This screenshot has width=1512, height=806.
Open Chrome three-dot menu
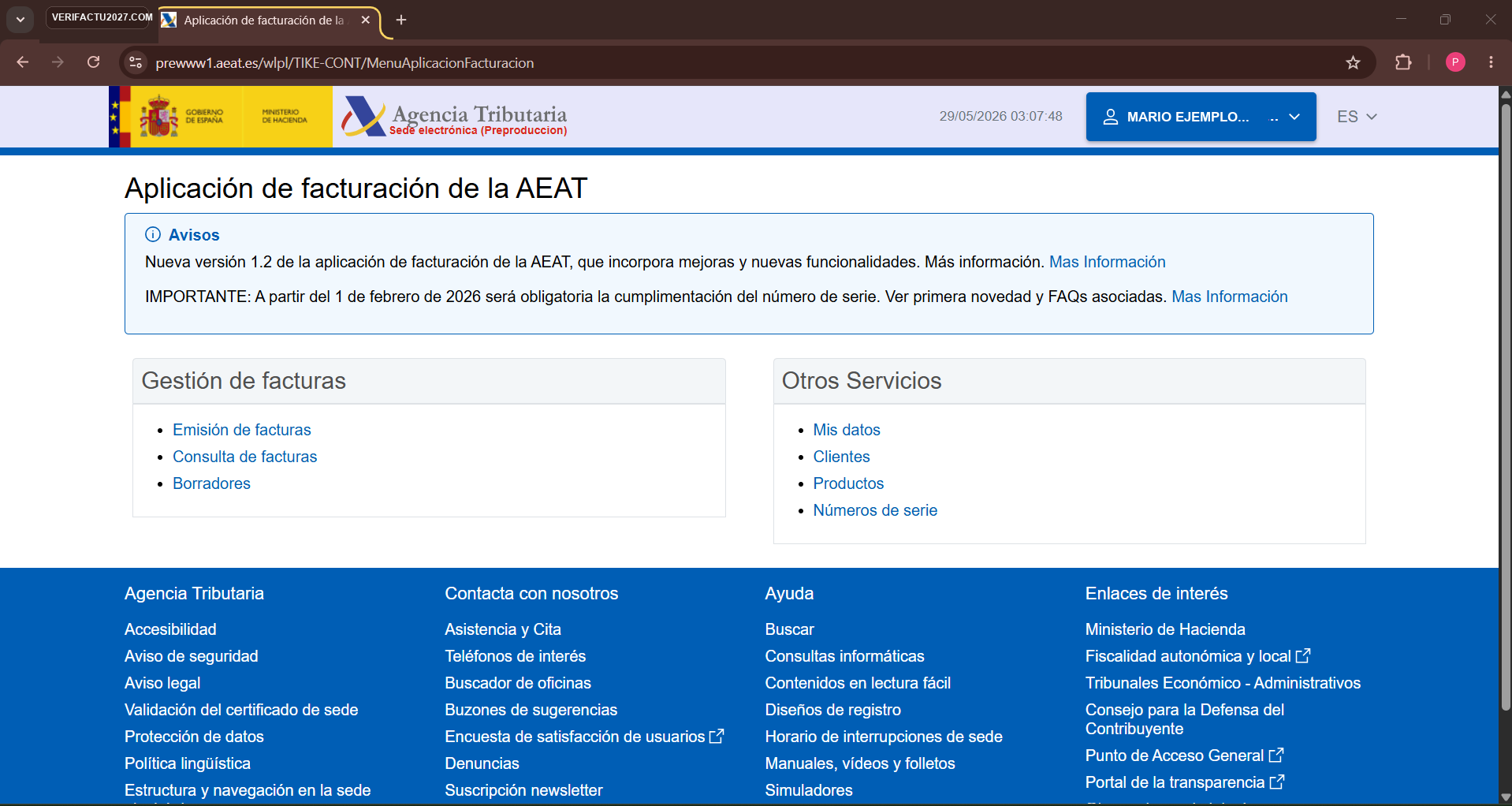click(1491, 62)
